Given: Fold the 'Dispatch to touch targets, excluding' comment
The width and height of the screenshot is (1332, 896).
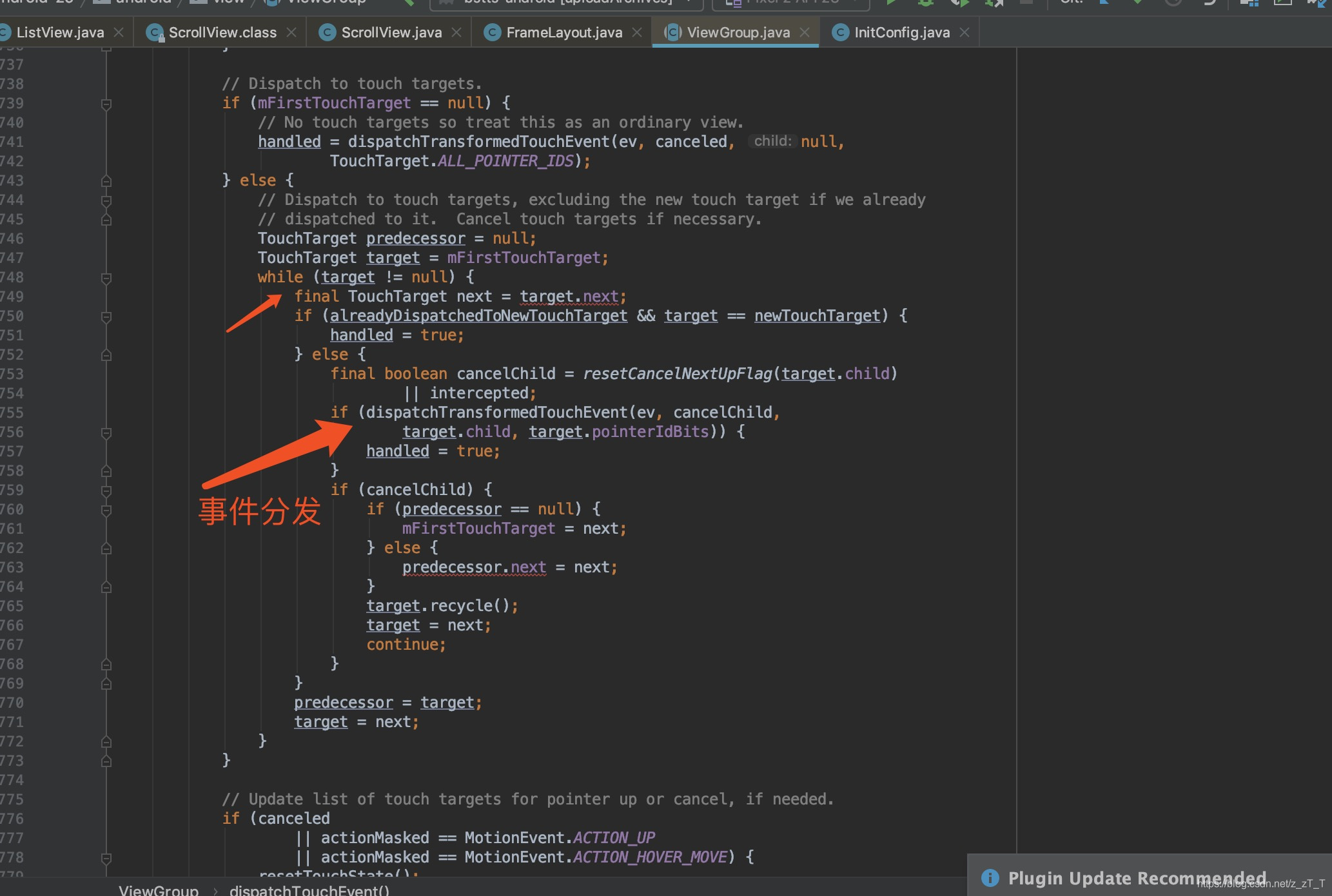Looking at the screenshot, I should click(106, 200).
